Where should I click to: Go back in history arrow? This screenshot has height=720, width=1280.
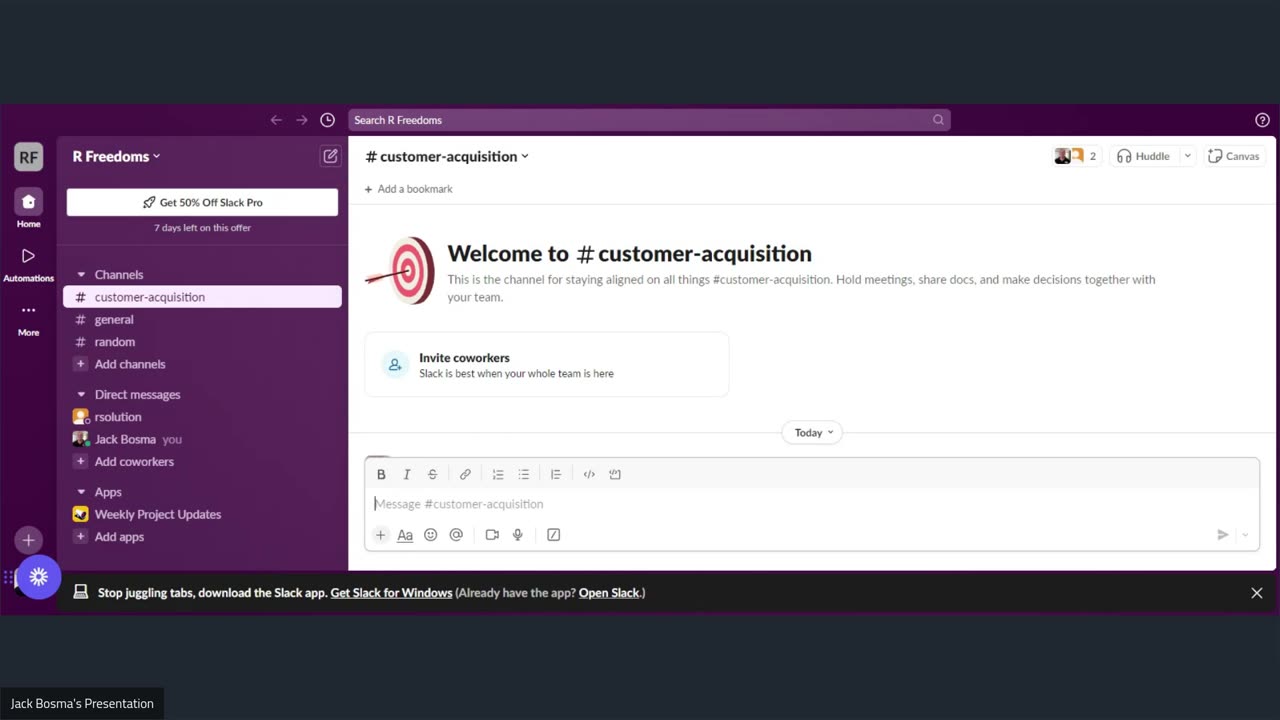pos(276,120)
